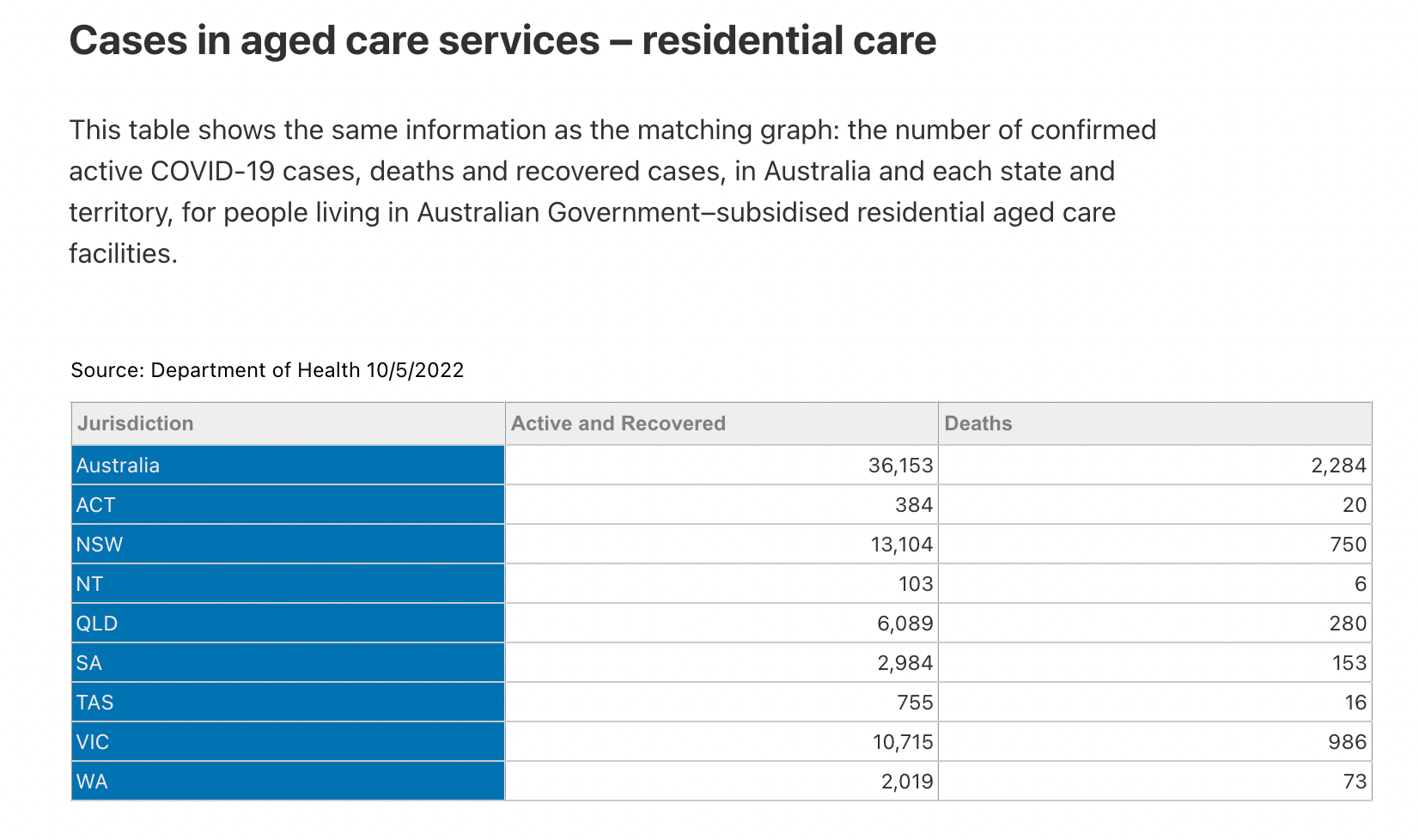
Task: Select the NT jurisdiction cell
Action: pos(90,584)
